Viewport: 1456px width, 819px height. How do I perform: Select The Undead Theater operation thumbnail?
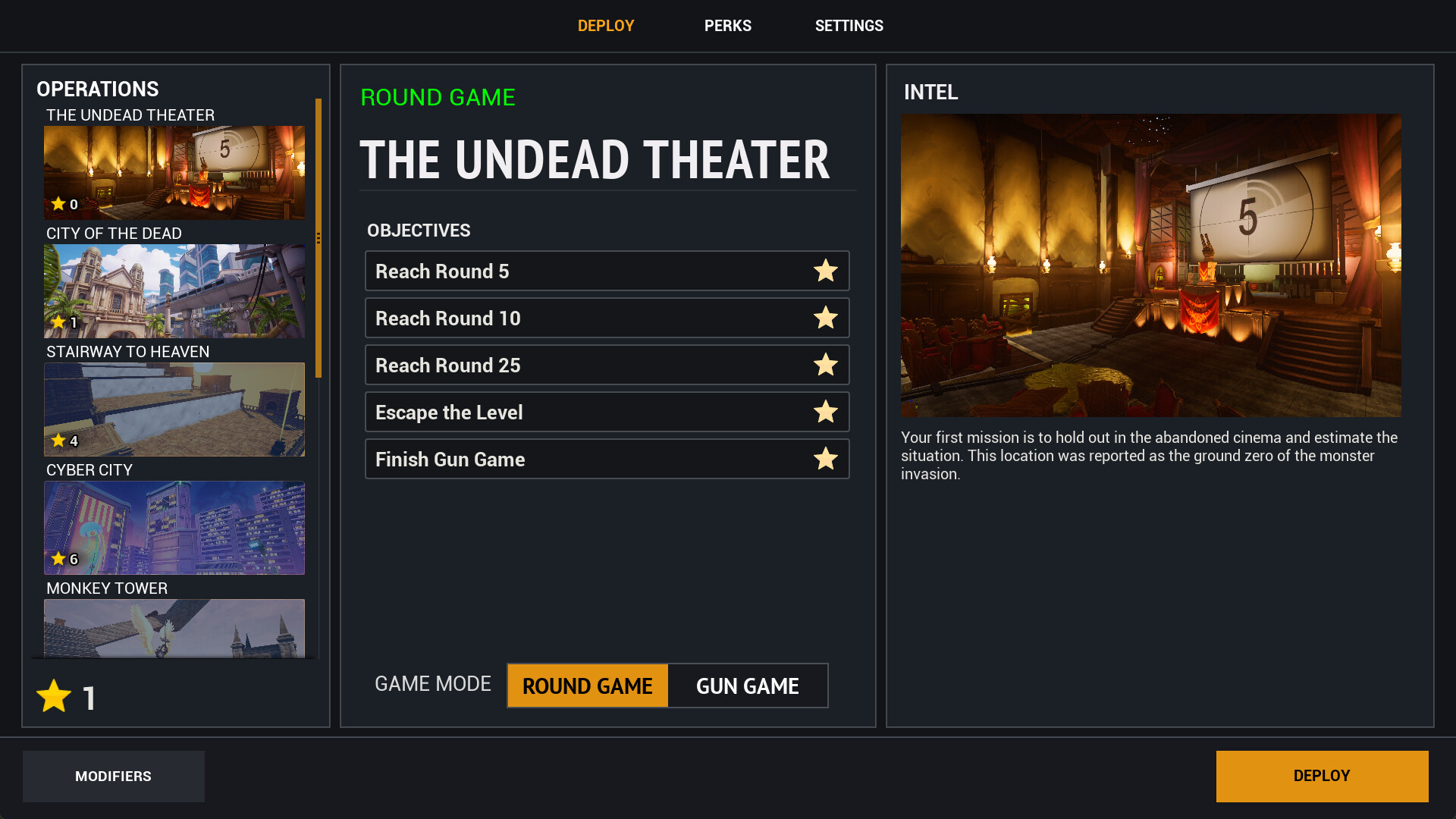(174, 173)
